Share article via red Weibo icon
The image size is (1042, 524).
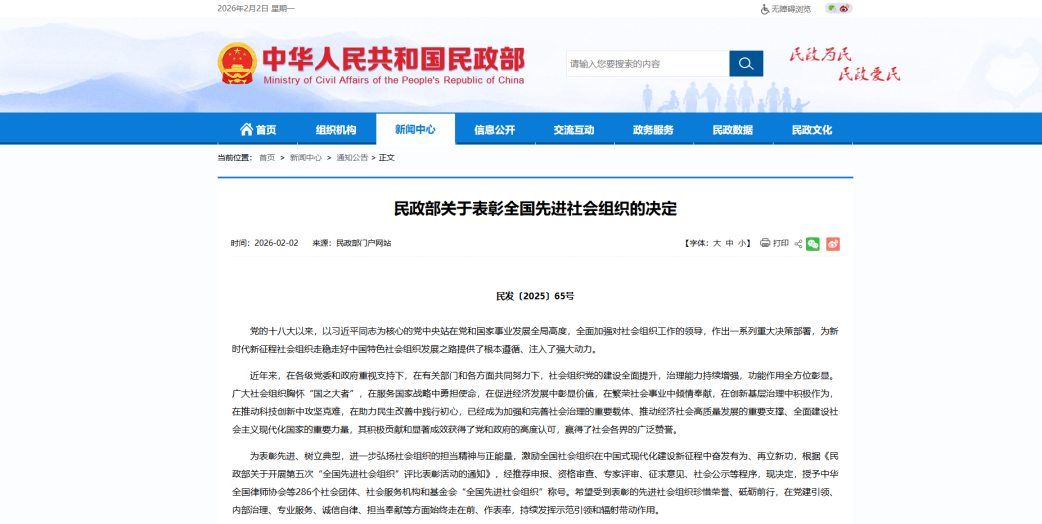833,243
